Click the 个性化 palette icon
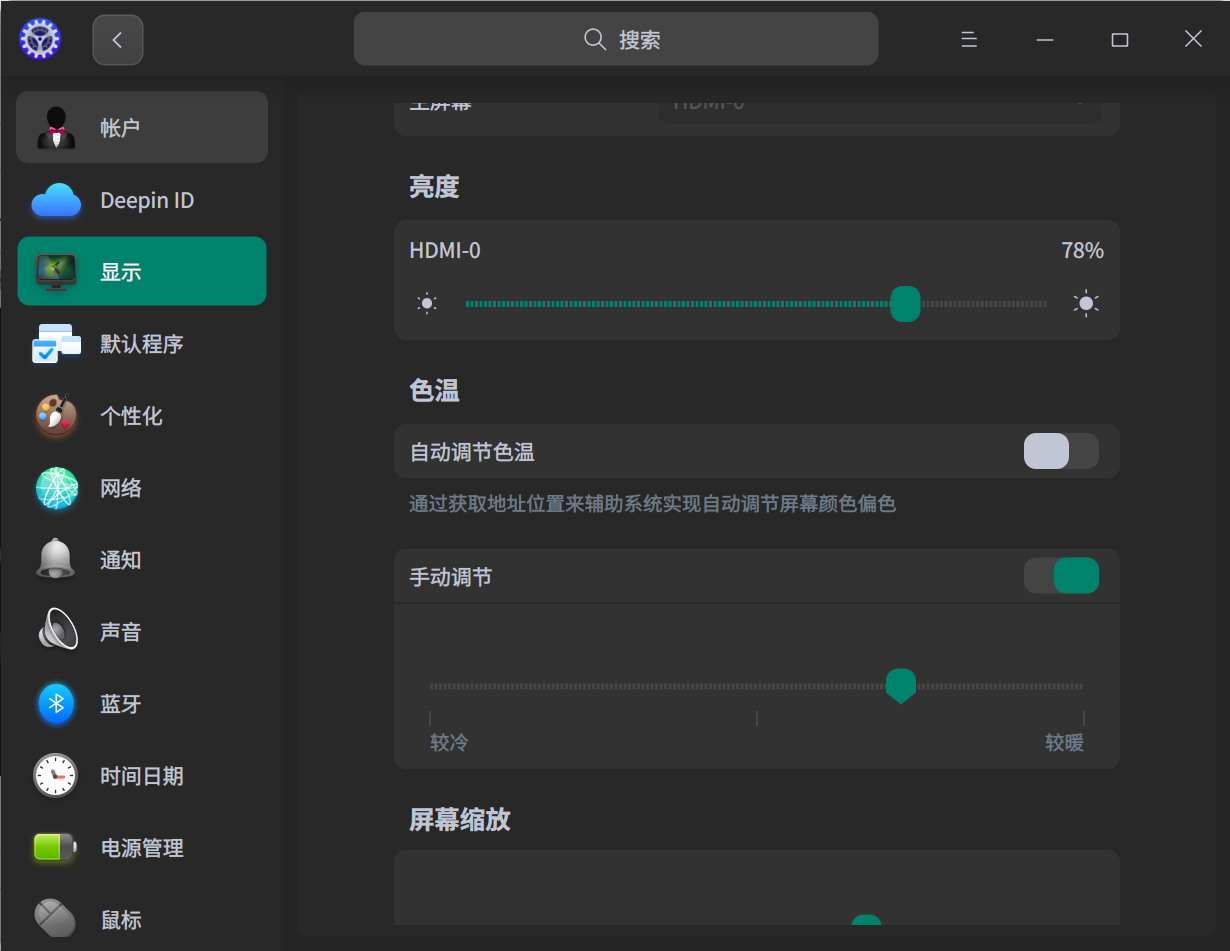The image size is (1230, 951). click(x=56, y=416)
